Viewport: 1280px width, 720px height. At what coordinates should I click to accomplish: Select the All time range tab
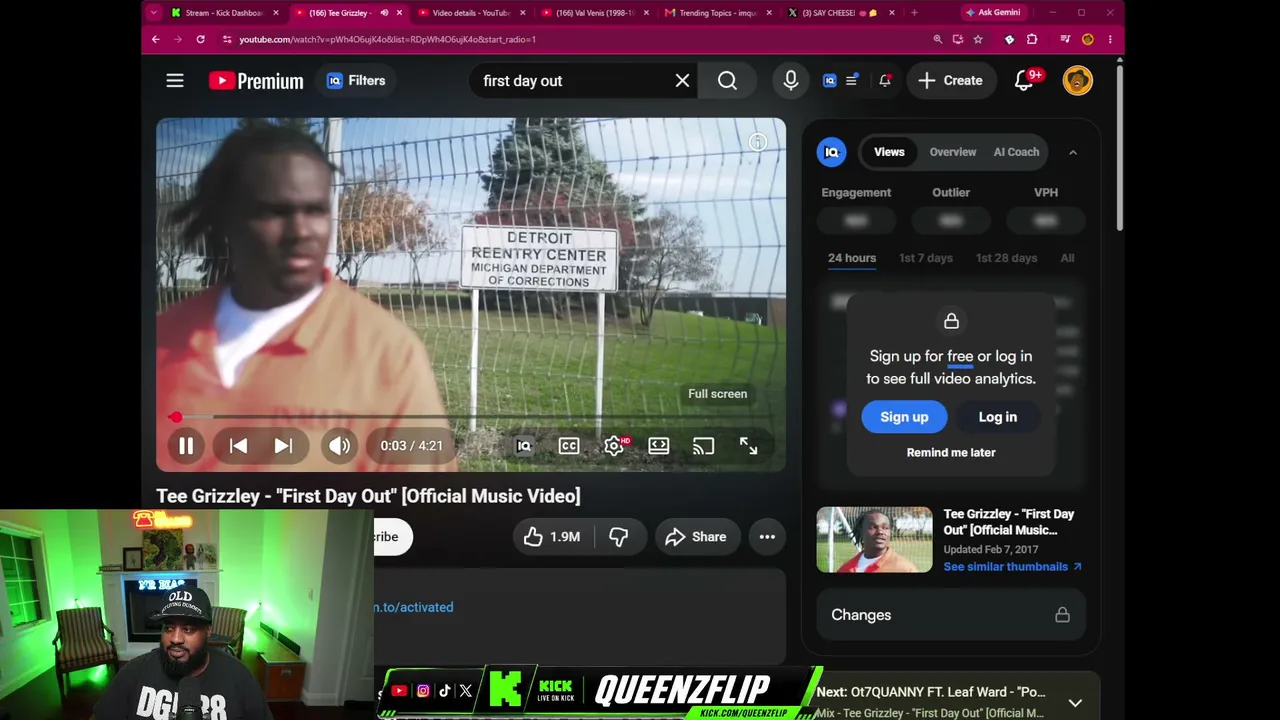tap(1067, 258)
